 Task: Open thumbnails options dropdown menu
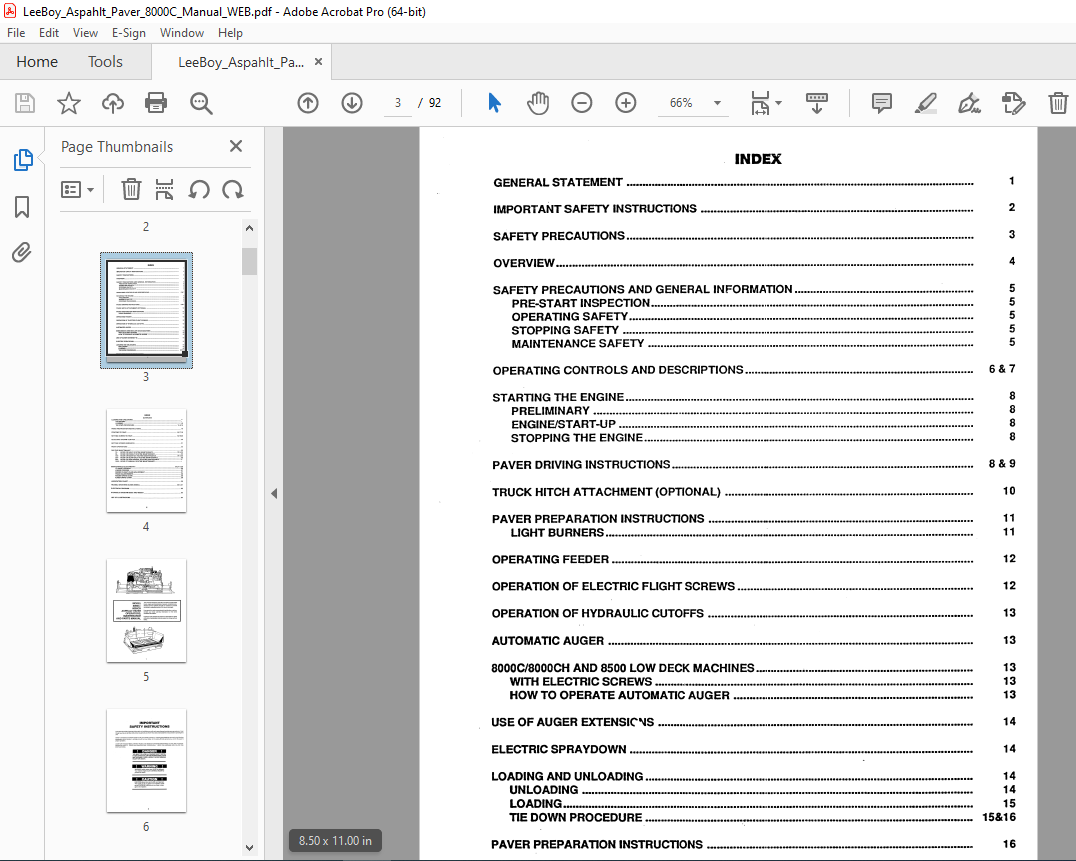tap(78, 189)
